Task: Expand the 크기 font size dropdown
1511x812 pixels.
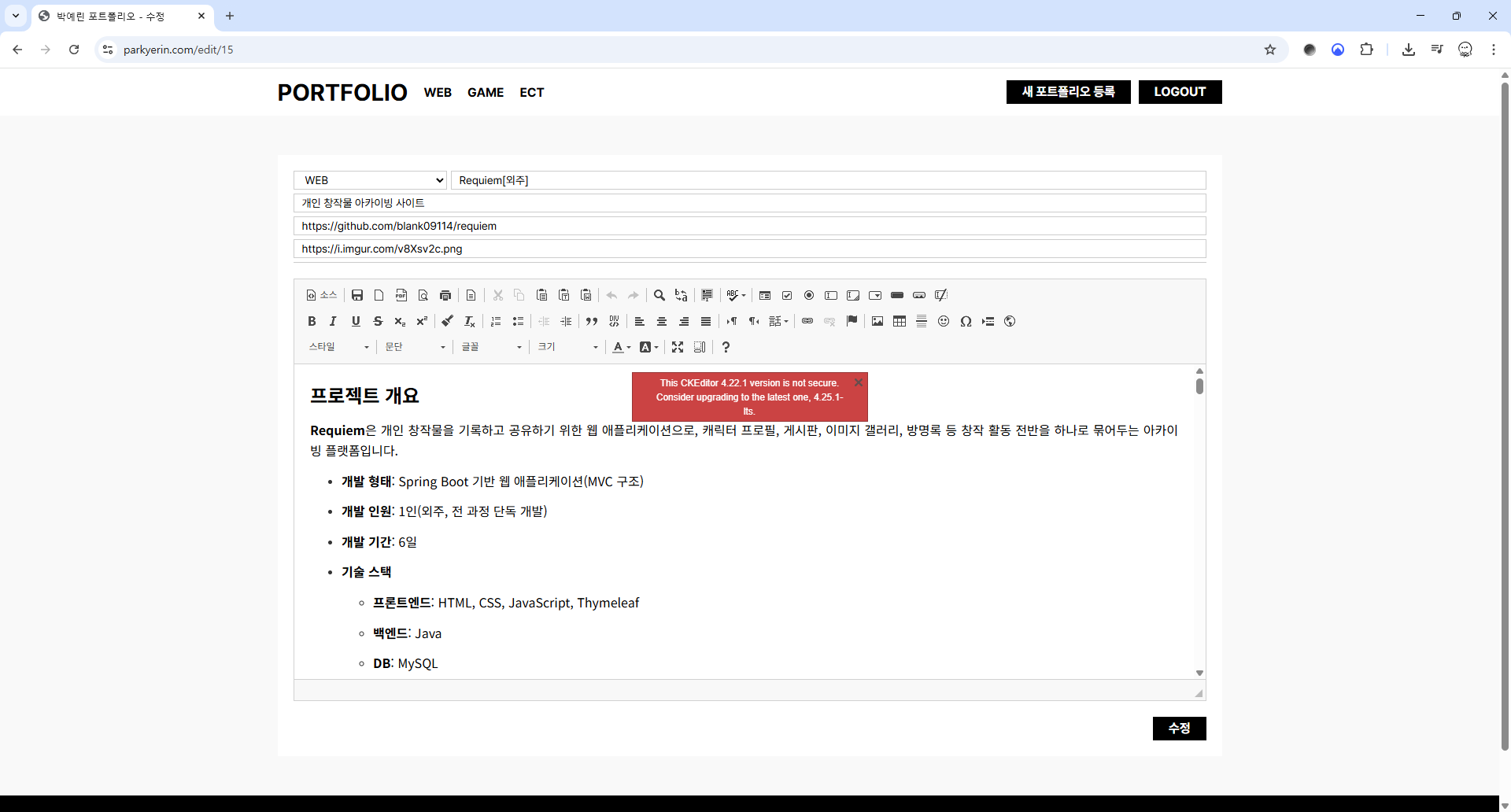Action: [x=568, y=347]
